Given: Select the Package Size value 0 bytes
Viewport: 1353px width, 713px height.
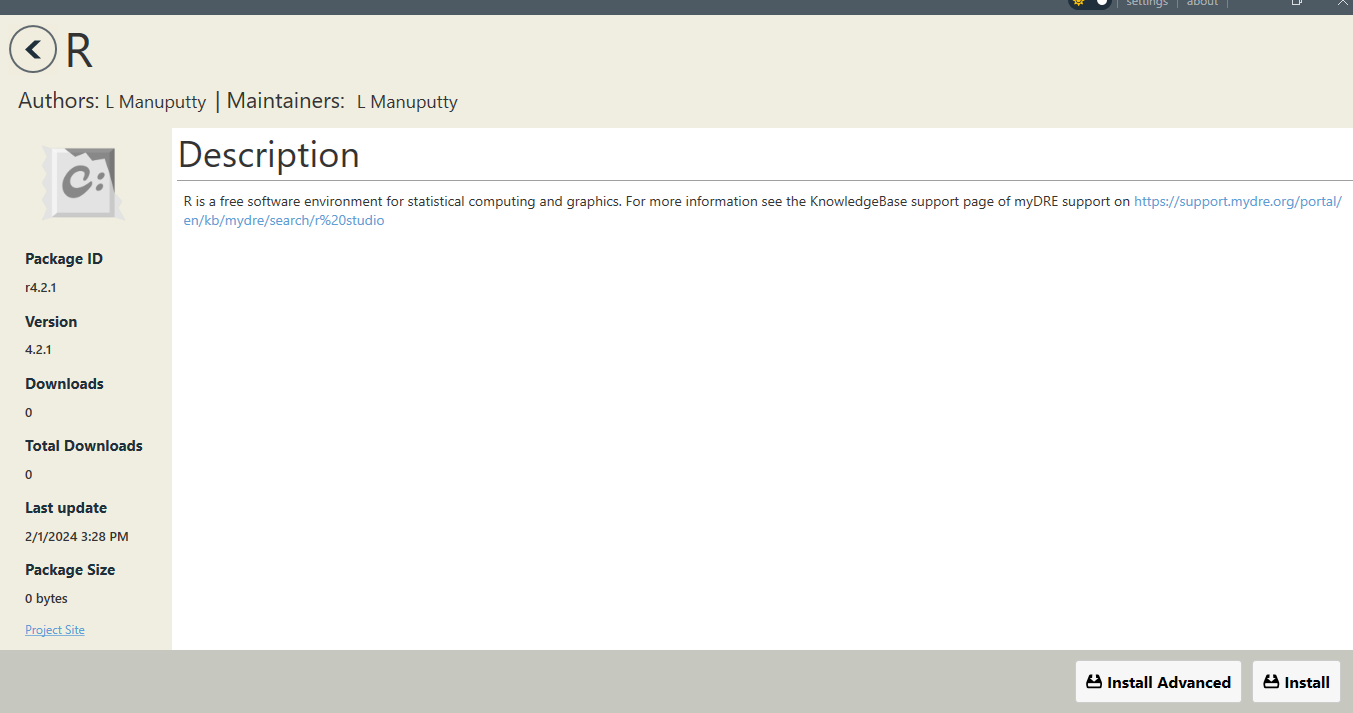Looking at the screenshot, I should (x=46, y=599).
